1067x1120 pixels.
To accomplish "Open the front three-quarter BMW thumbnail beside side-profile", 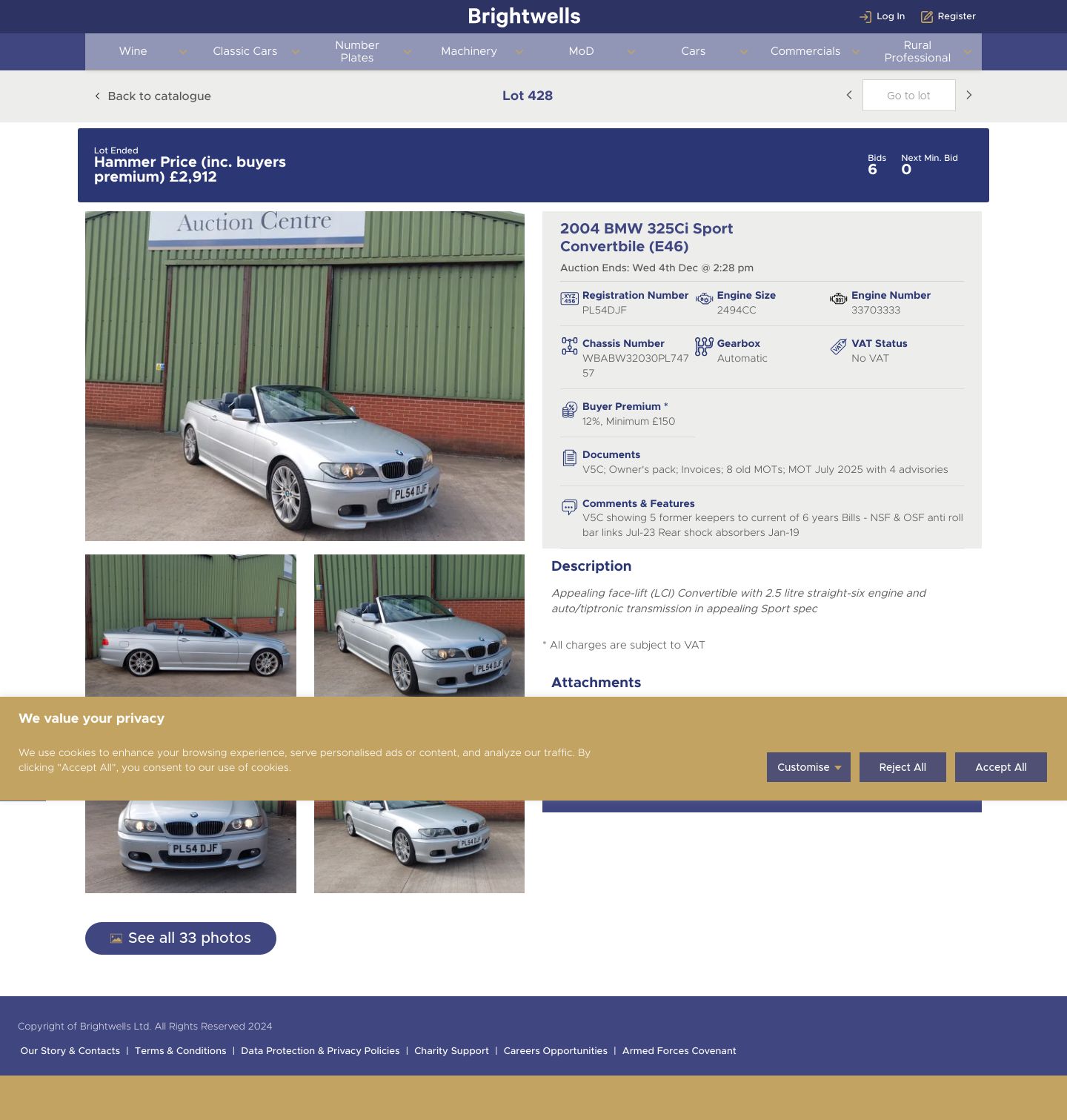I will (419, 626).
